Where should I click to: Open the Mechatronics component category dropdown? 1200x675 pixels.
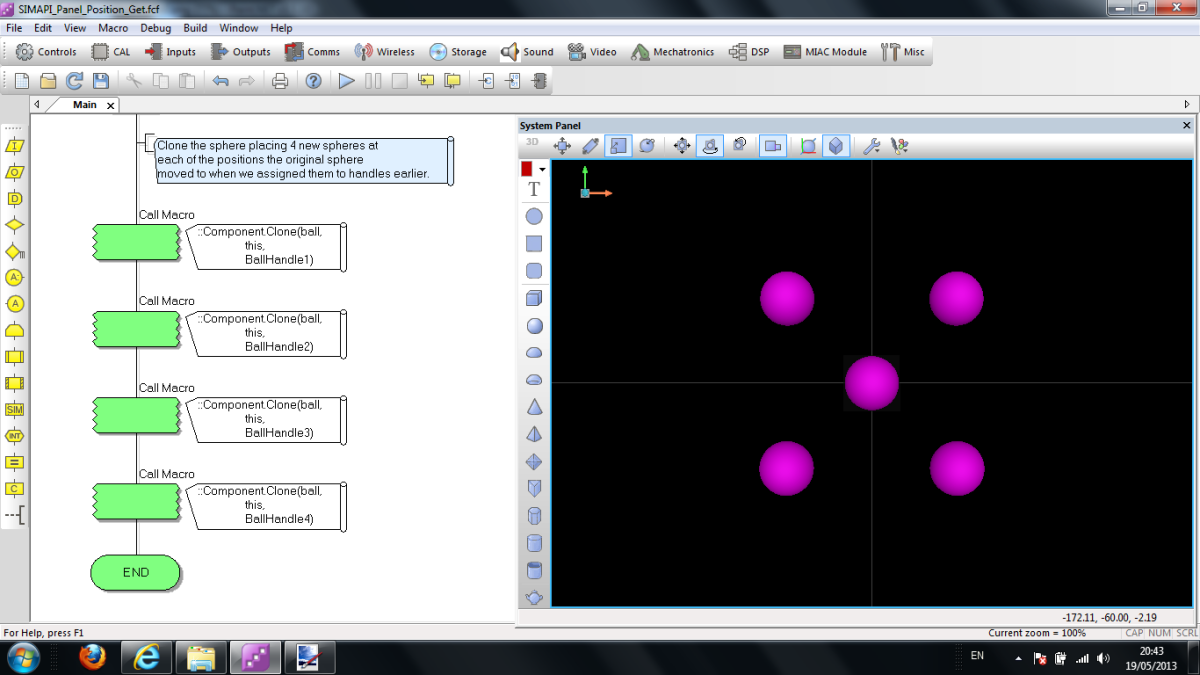672,52
